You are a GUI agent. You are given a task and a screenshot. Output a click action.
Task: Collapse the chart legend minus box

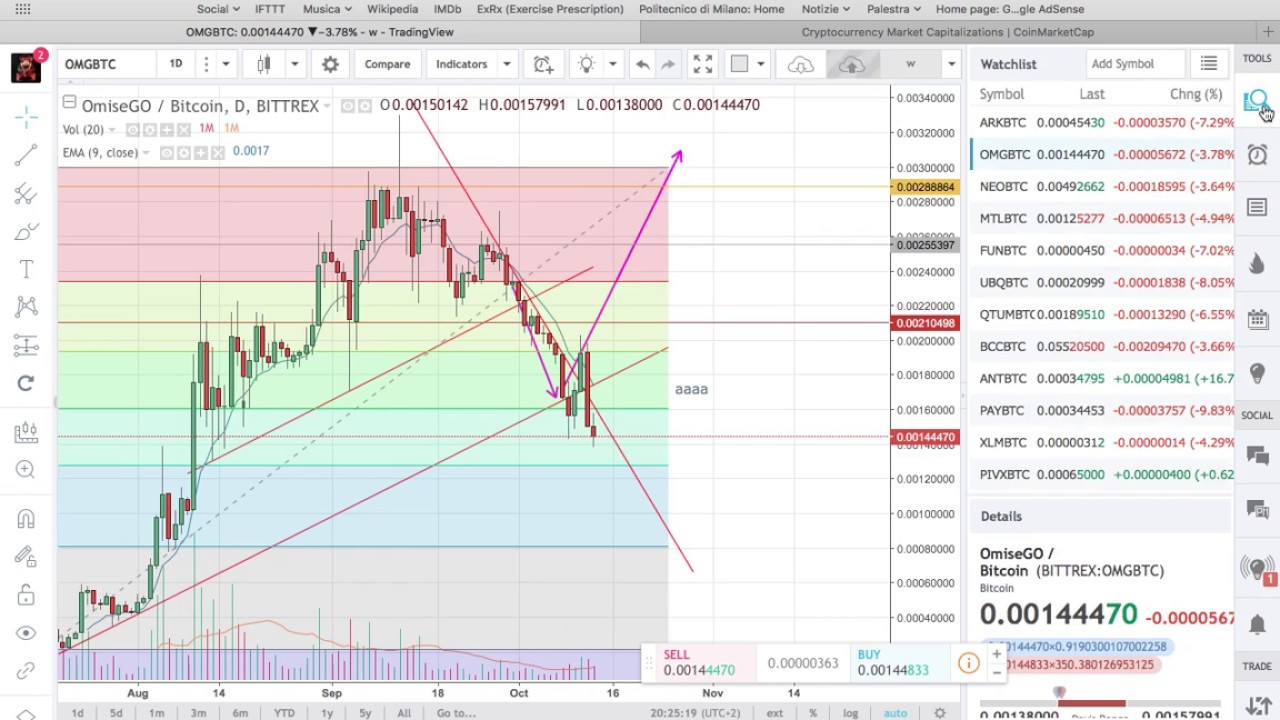(x=69, y=101)
